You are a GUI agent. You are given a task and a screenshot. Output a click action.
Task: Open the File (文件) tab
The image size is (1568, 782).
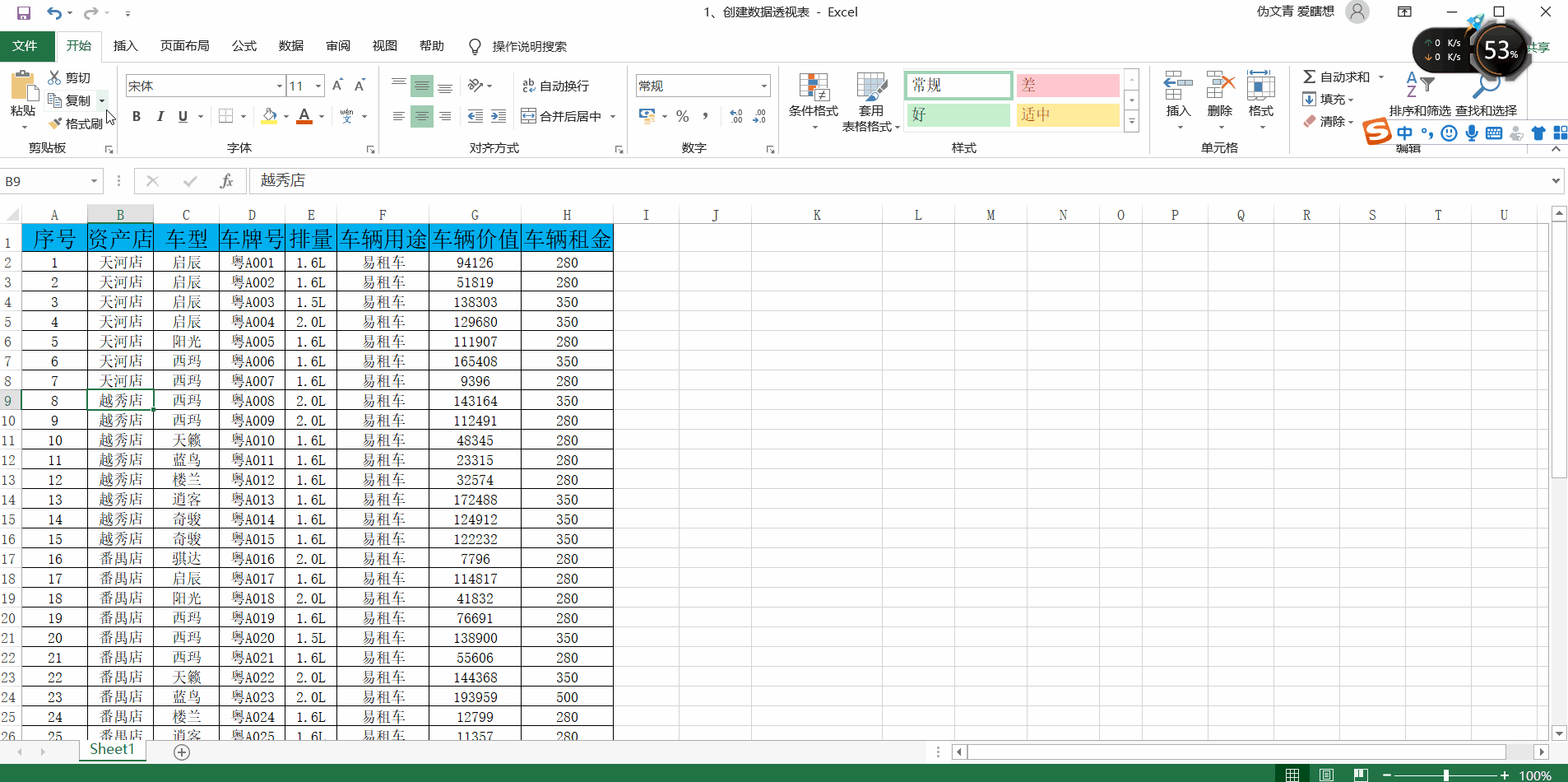(x=26, y=46)
